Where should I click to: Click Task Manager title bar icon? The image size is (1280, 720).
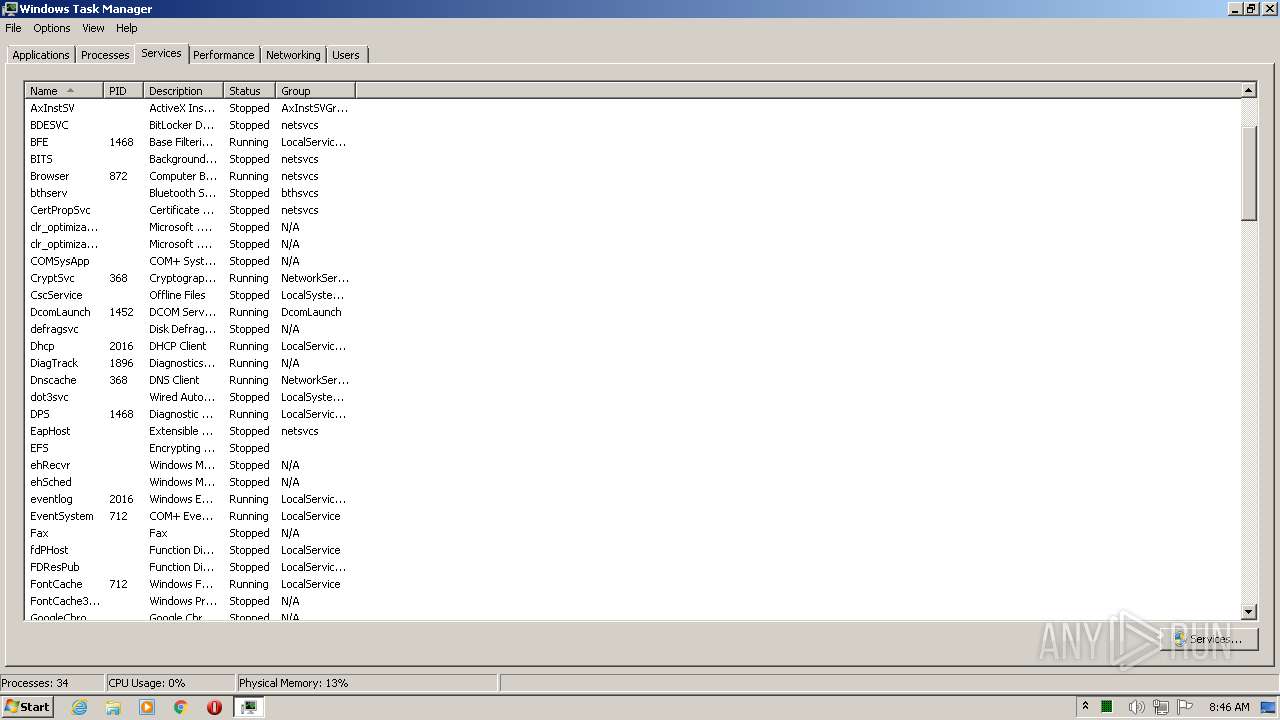[10, 9]
